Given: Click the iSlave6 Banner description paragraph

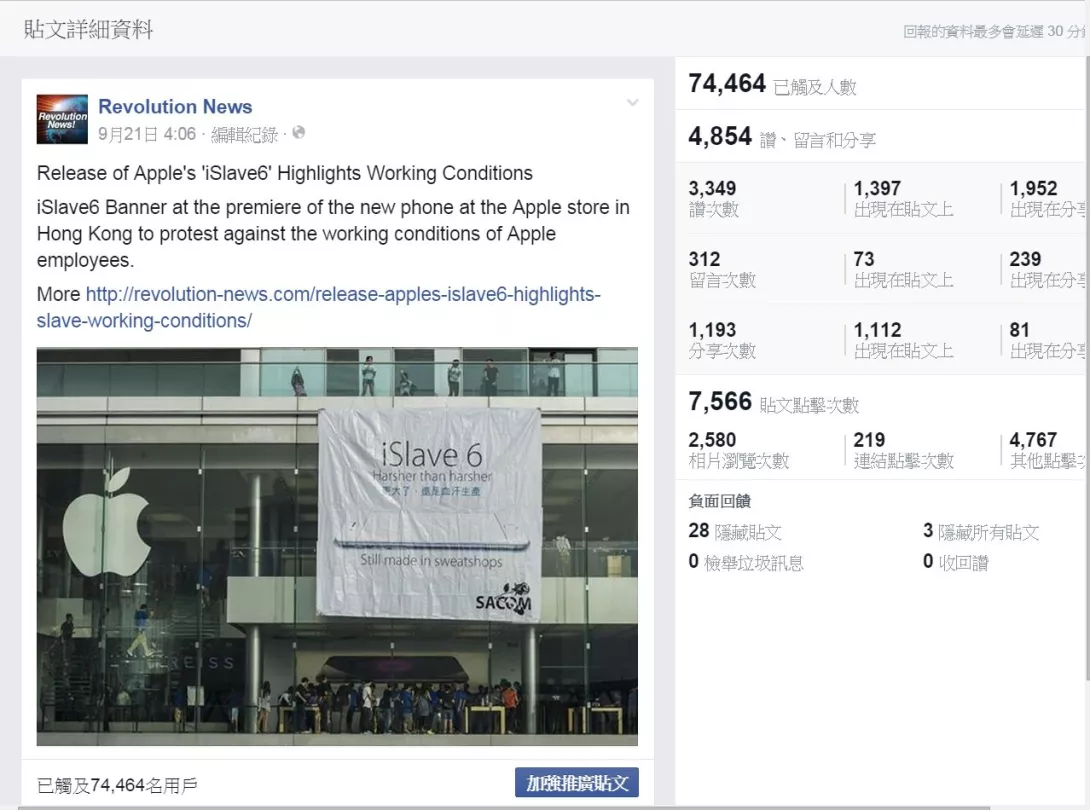Looking at the screenshot, I should pos(334,234).
